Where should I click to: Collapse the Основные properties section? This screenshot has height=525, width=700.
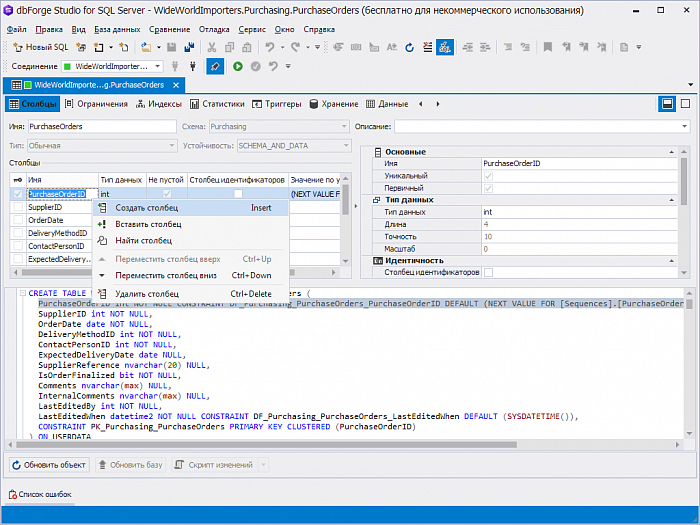tap(672, 152)
